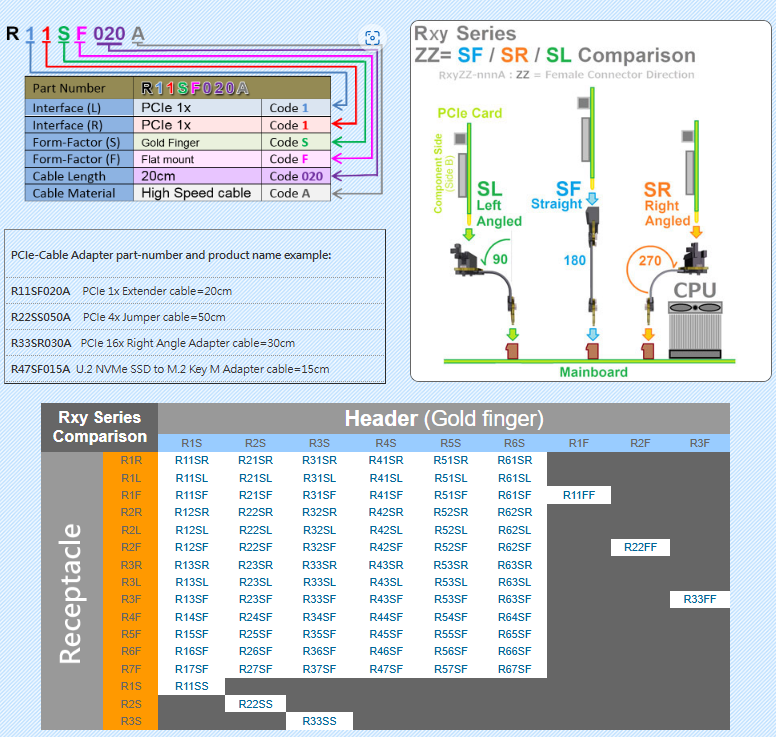The height and width of the screenshot is (737, 776).
Task: Select the SL Left Angled label
Action: click(497, 204)
